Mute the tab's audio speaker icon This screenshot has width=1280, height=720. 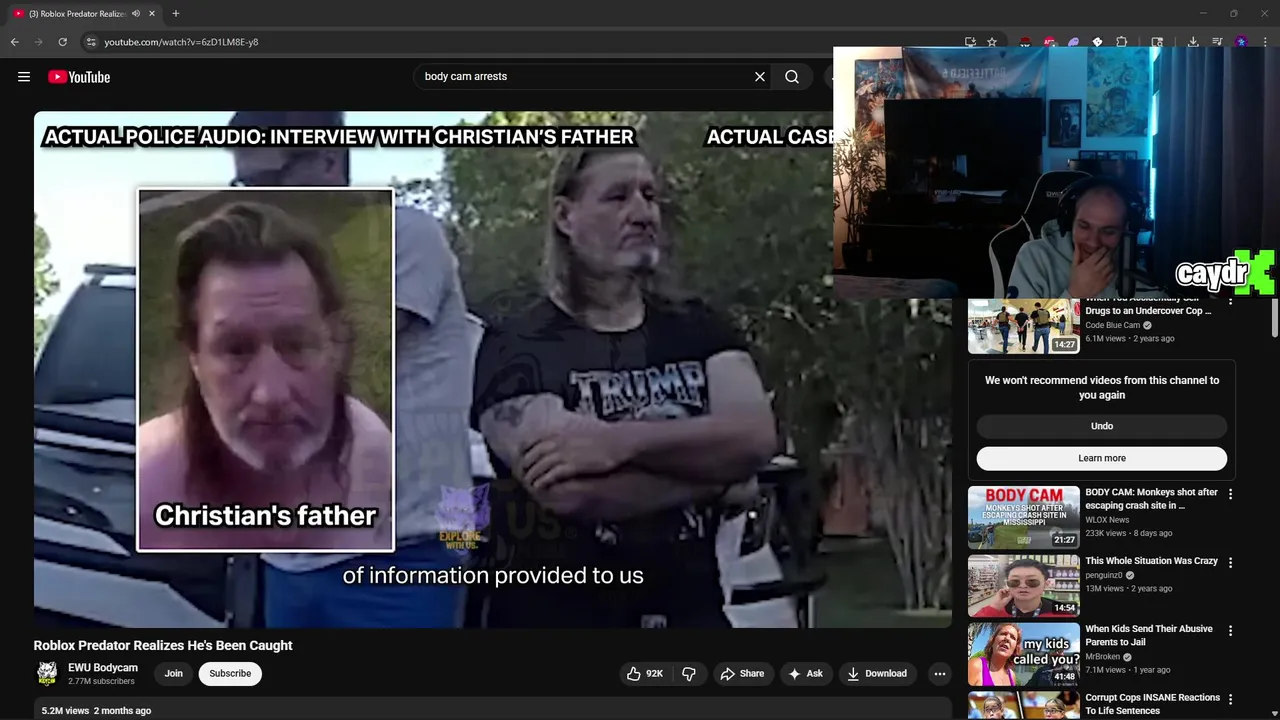[x=136, y=14]
